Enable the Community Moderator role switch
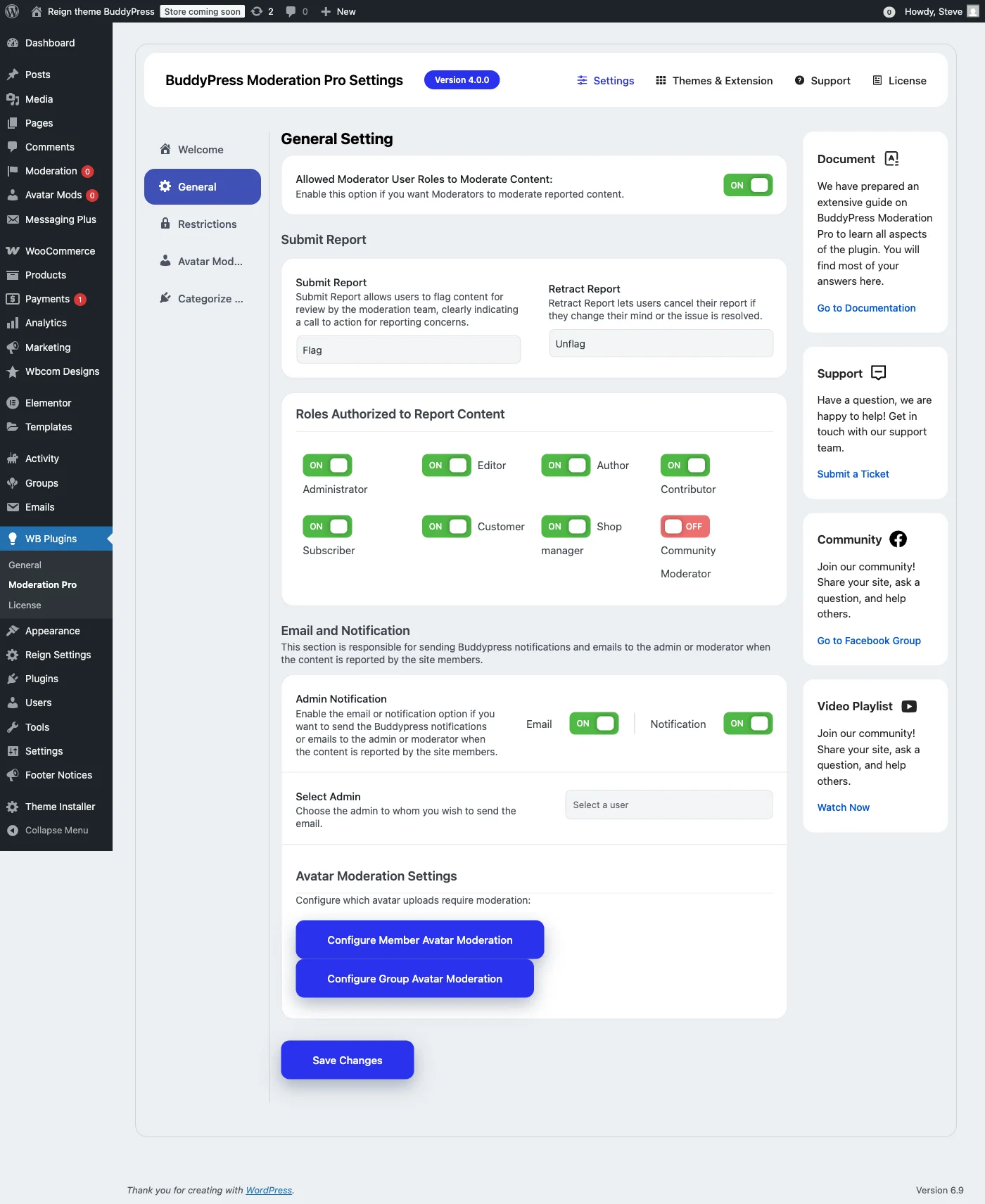This screenshot has height=1204, width=985. pos(685,526)
